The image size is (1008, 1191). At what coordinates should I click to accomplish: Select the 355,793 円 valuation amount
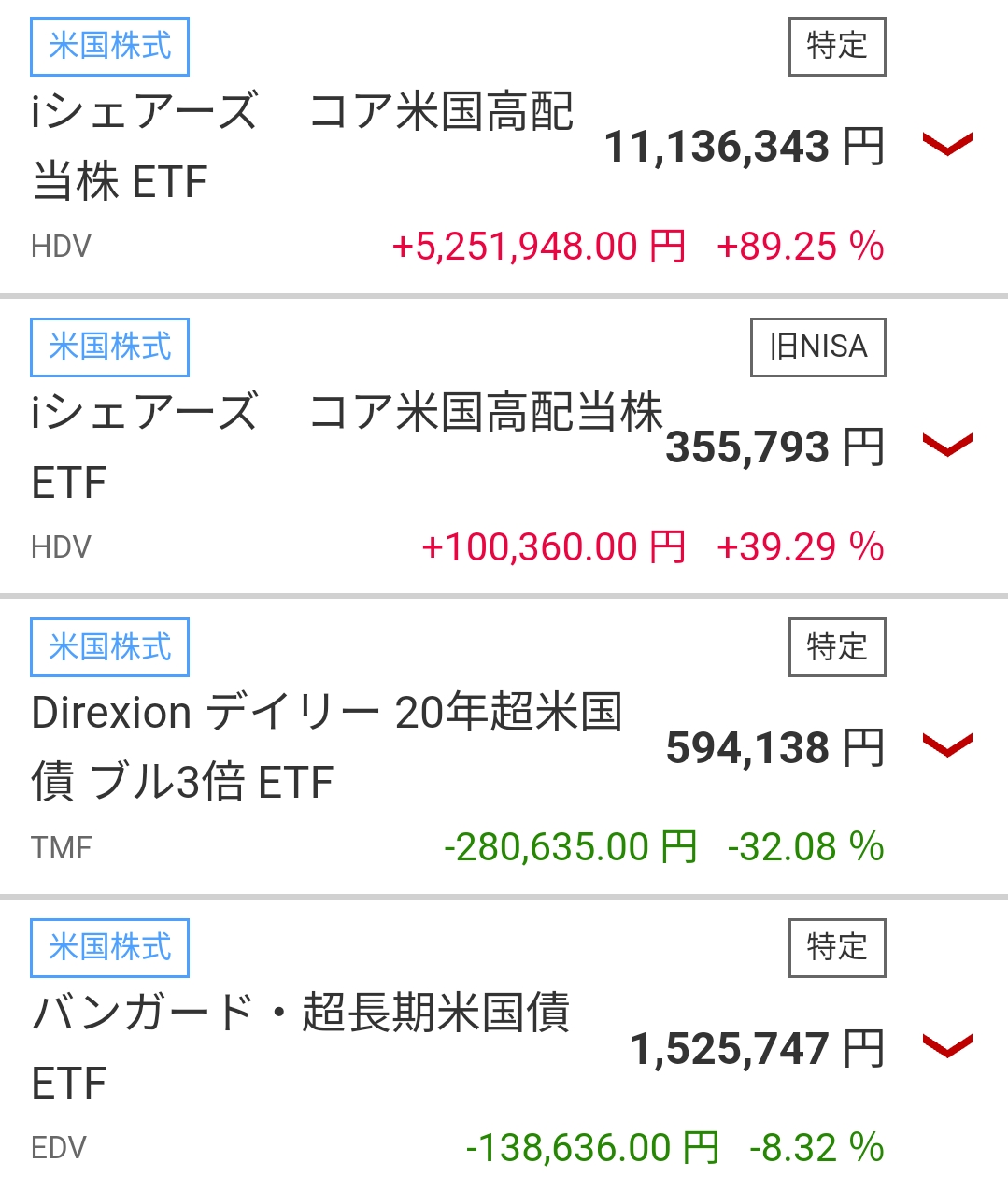click(x=774, y=447)
